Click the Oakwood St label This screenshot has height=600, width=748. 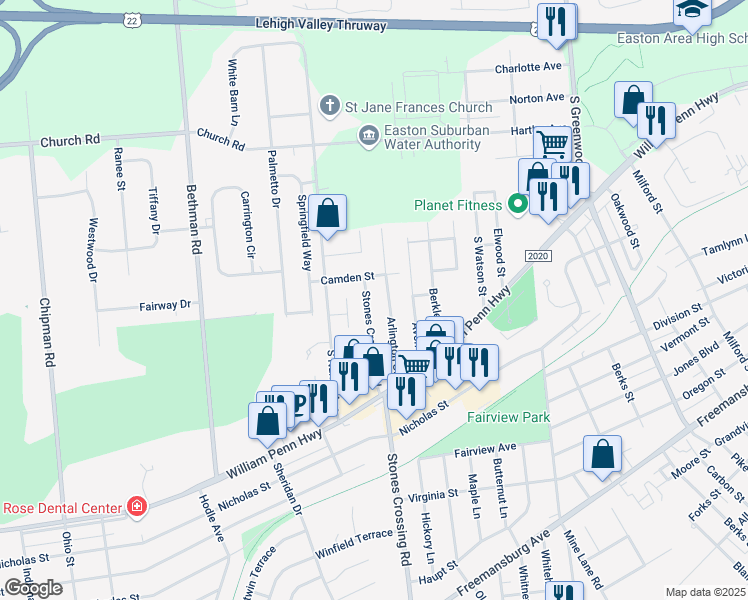point(624,220)
